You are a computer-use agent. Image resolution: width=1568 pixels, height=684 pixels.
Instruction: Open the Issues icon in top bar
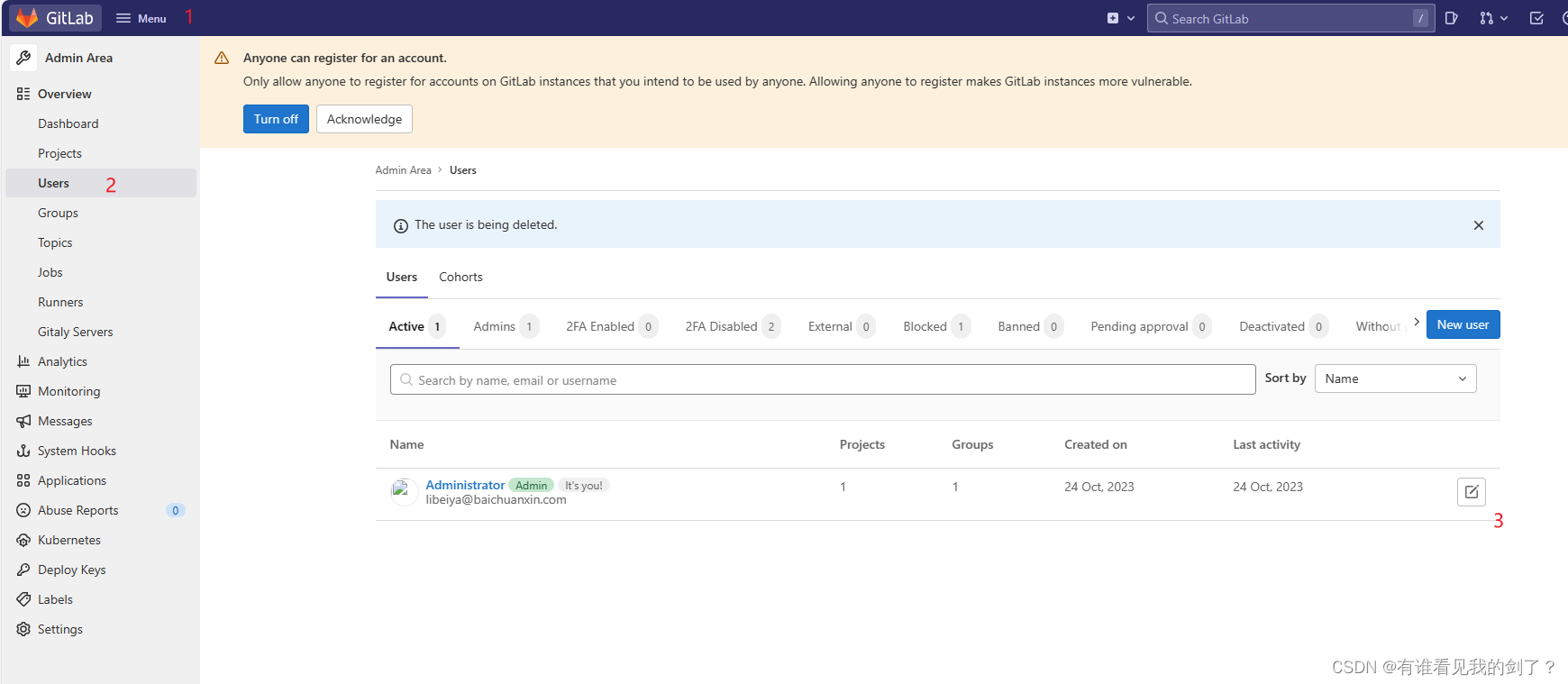click(x=1451, y=18)
